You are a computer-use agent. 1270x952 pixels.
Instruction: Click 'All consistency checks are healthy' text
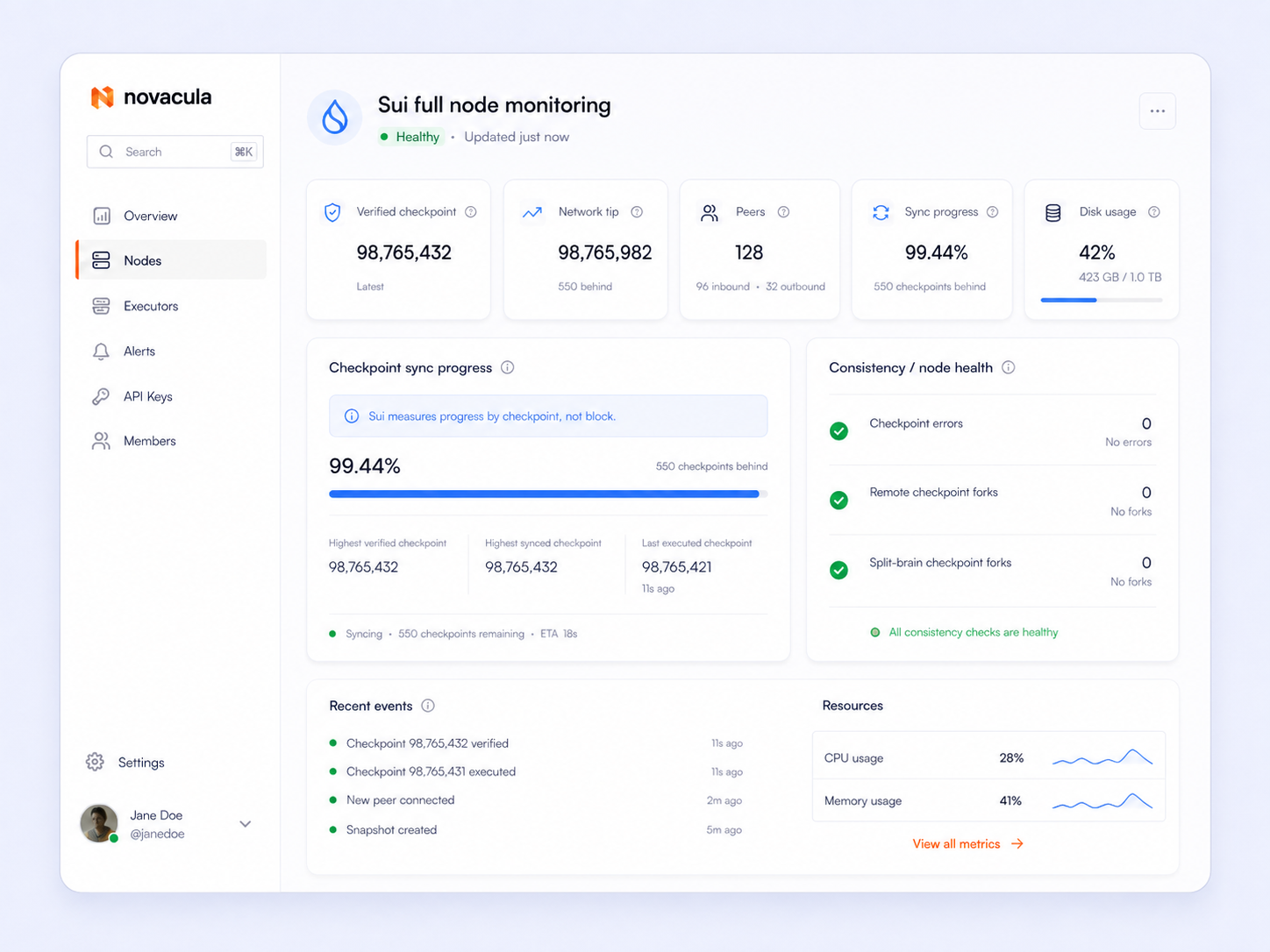(974, 632)
